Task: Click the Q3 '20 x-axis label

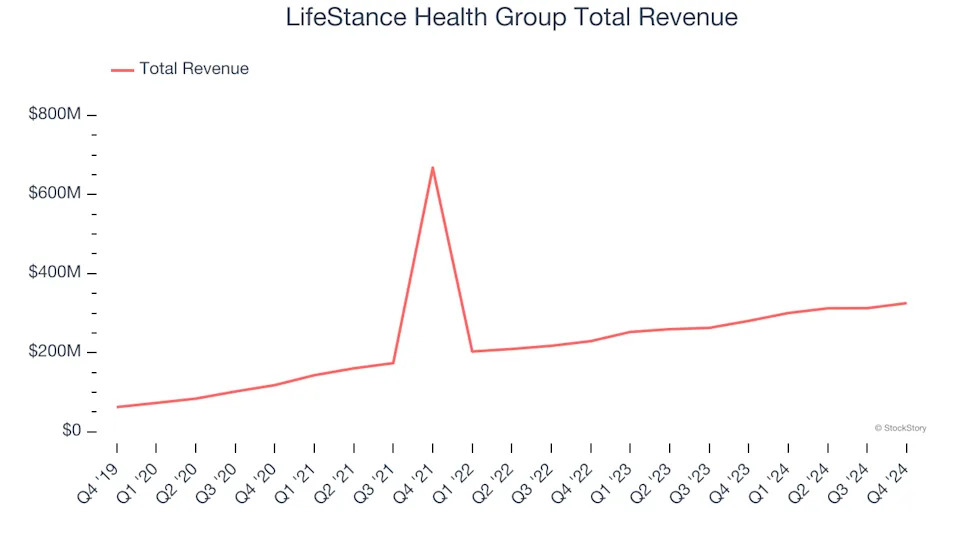Action: coord(216,483)
